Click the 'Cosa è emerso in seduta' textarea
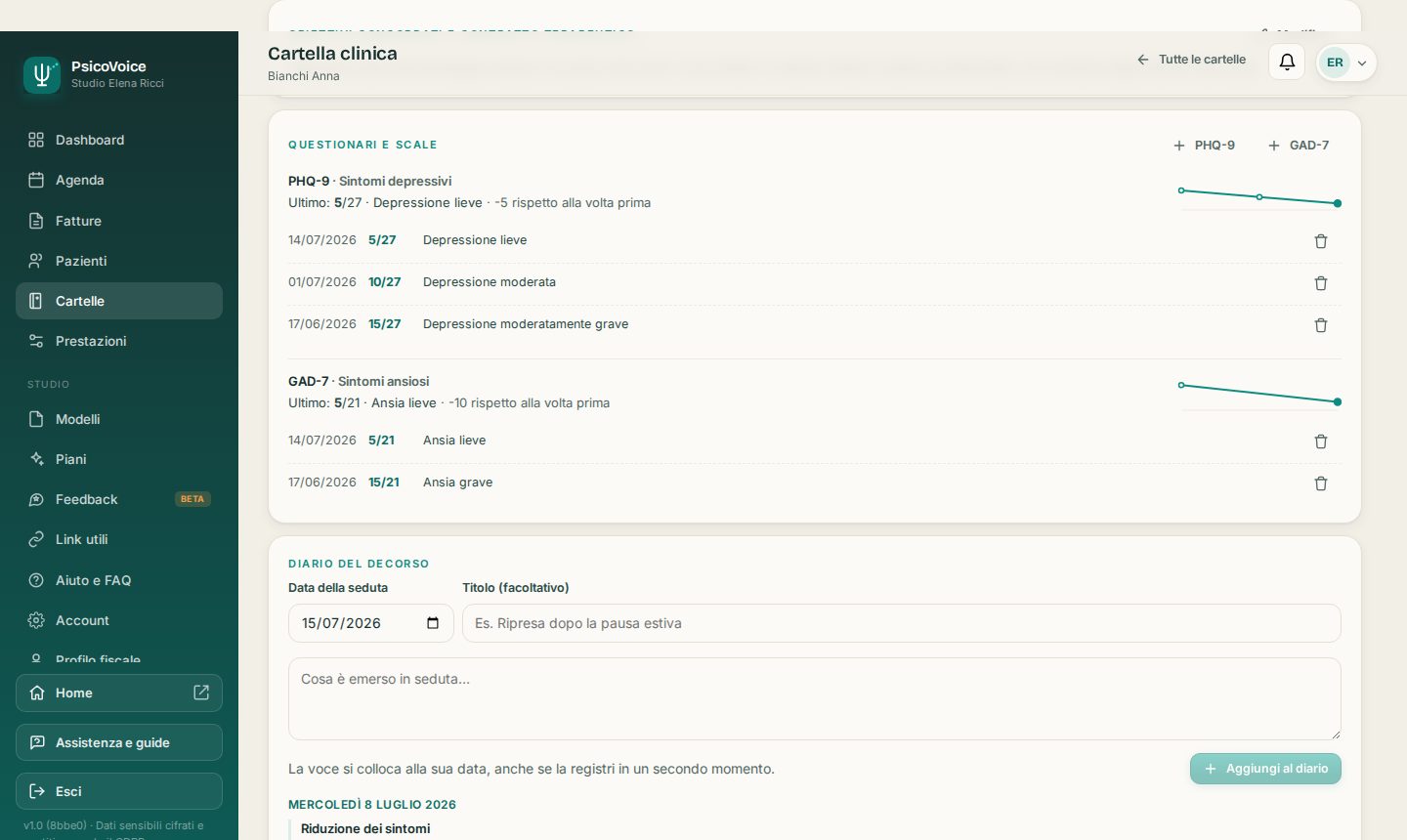Image resolution: width=1407 pixels, height=840 pixels. pos(815,698)
